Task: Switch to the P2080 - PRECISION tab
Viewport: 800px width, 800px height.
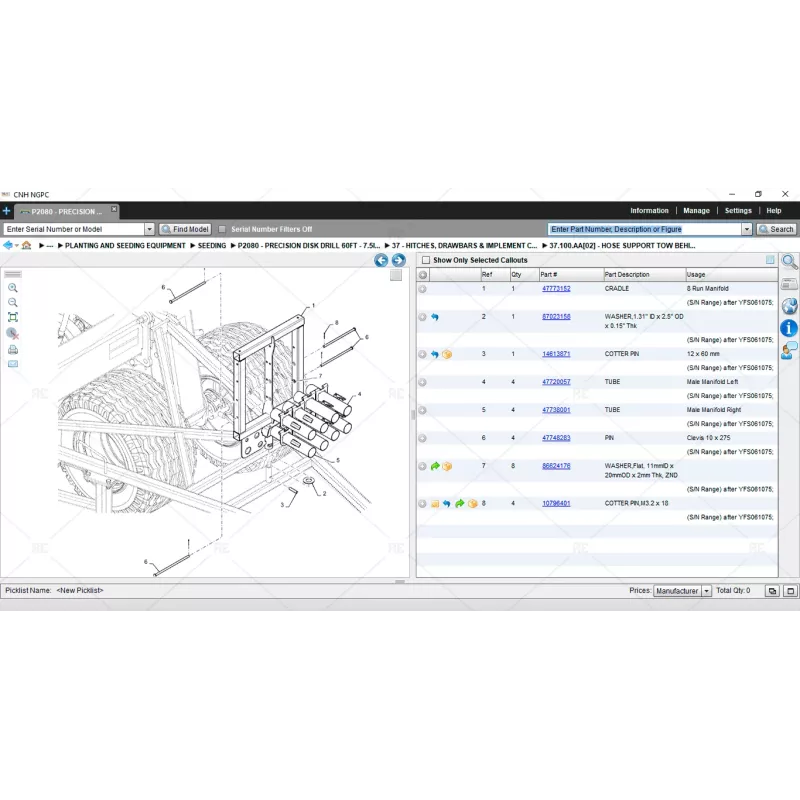Action: (65, 212)
